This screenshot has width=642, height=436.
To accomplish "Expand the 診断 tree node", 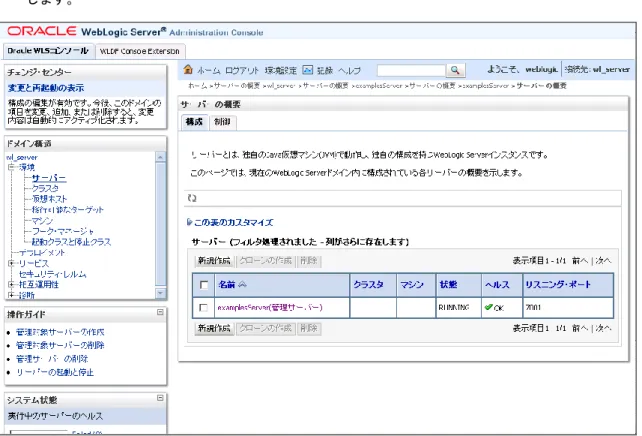I will point(11,295).
